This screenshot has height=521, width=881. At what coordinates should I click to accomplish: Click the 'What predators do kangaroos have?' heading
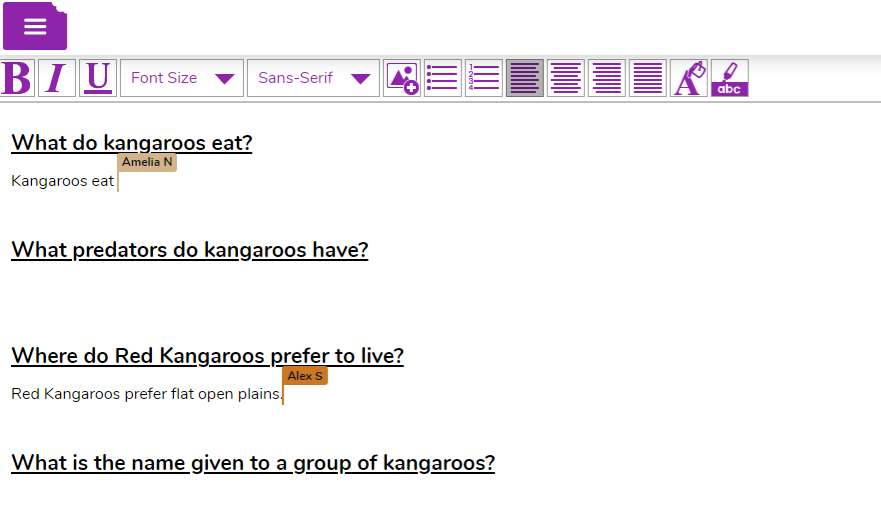[x=189, y=250]
